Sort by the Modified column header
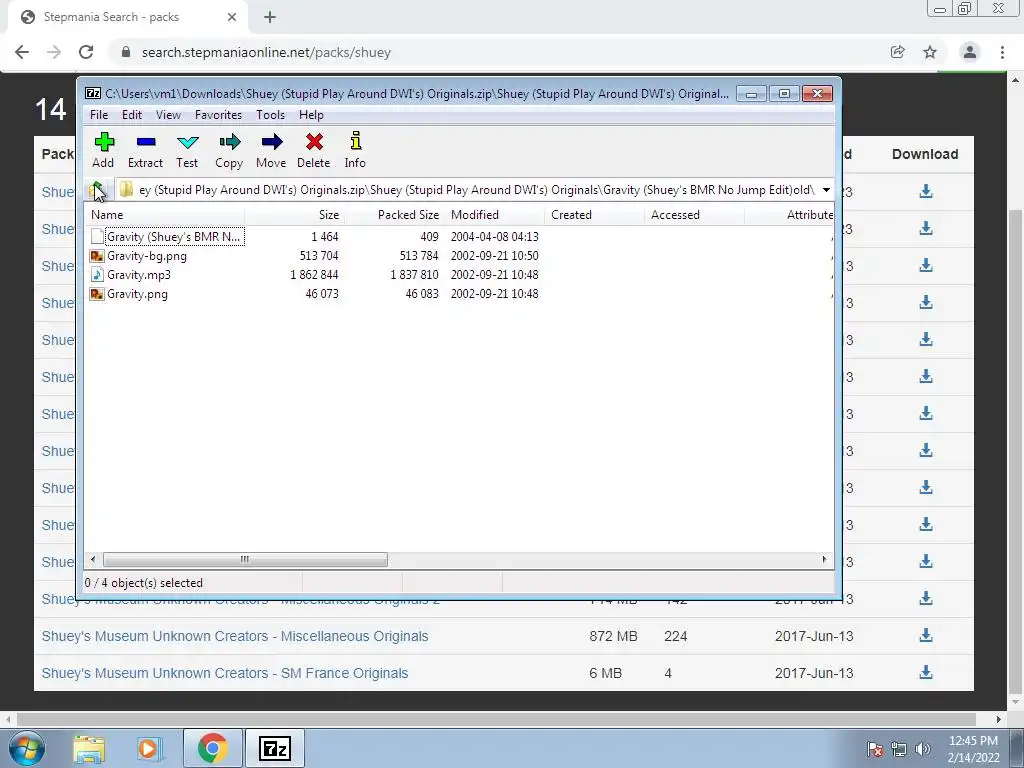1024x768 pixels. pyautogui.click(x=494, y=215)
